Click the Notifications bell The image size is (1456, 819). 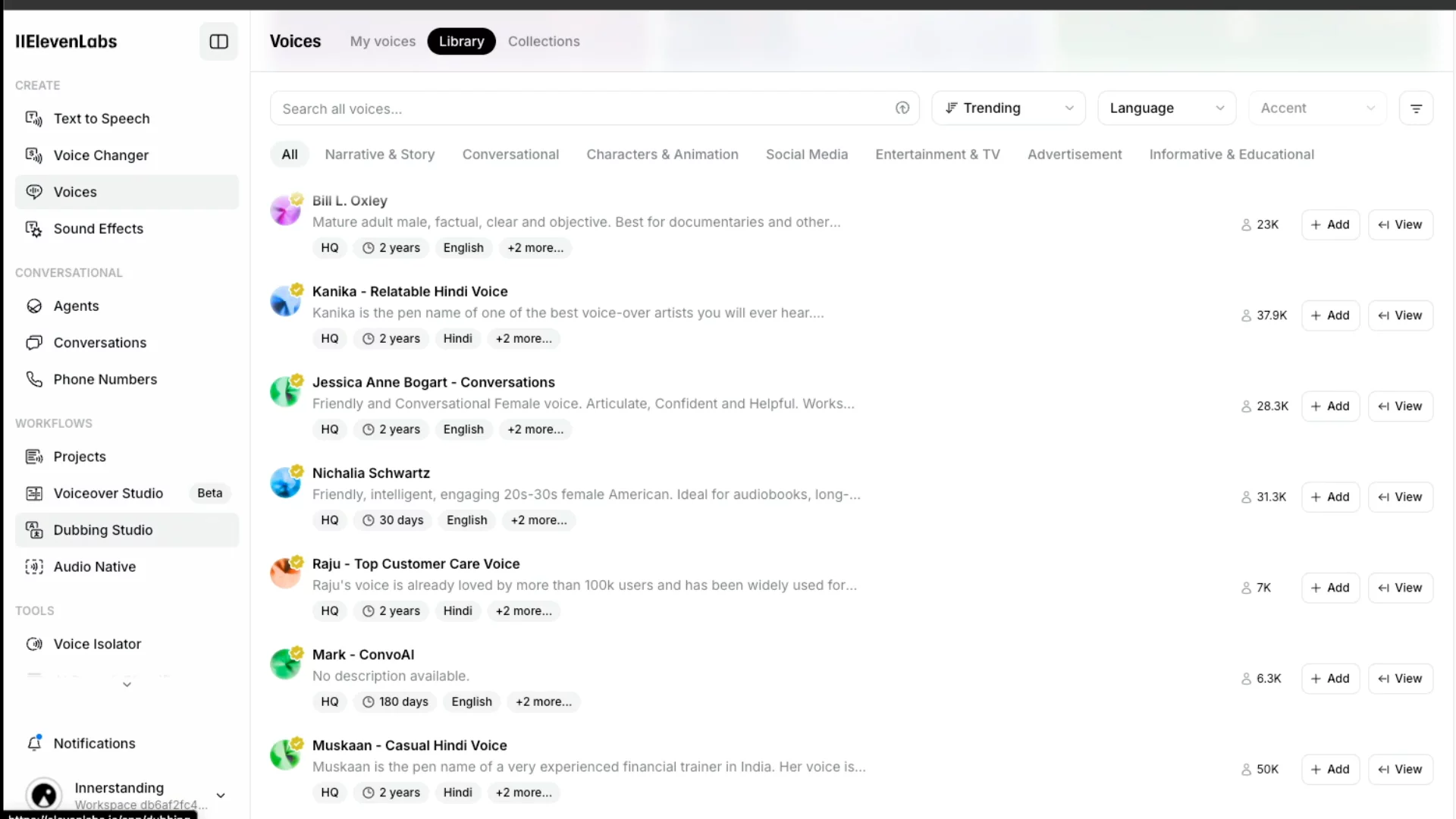[34, 743]
